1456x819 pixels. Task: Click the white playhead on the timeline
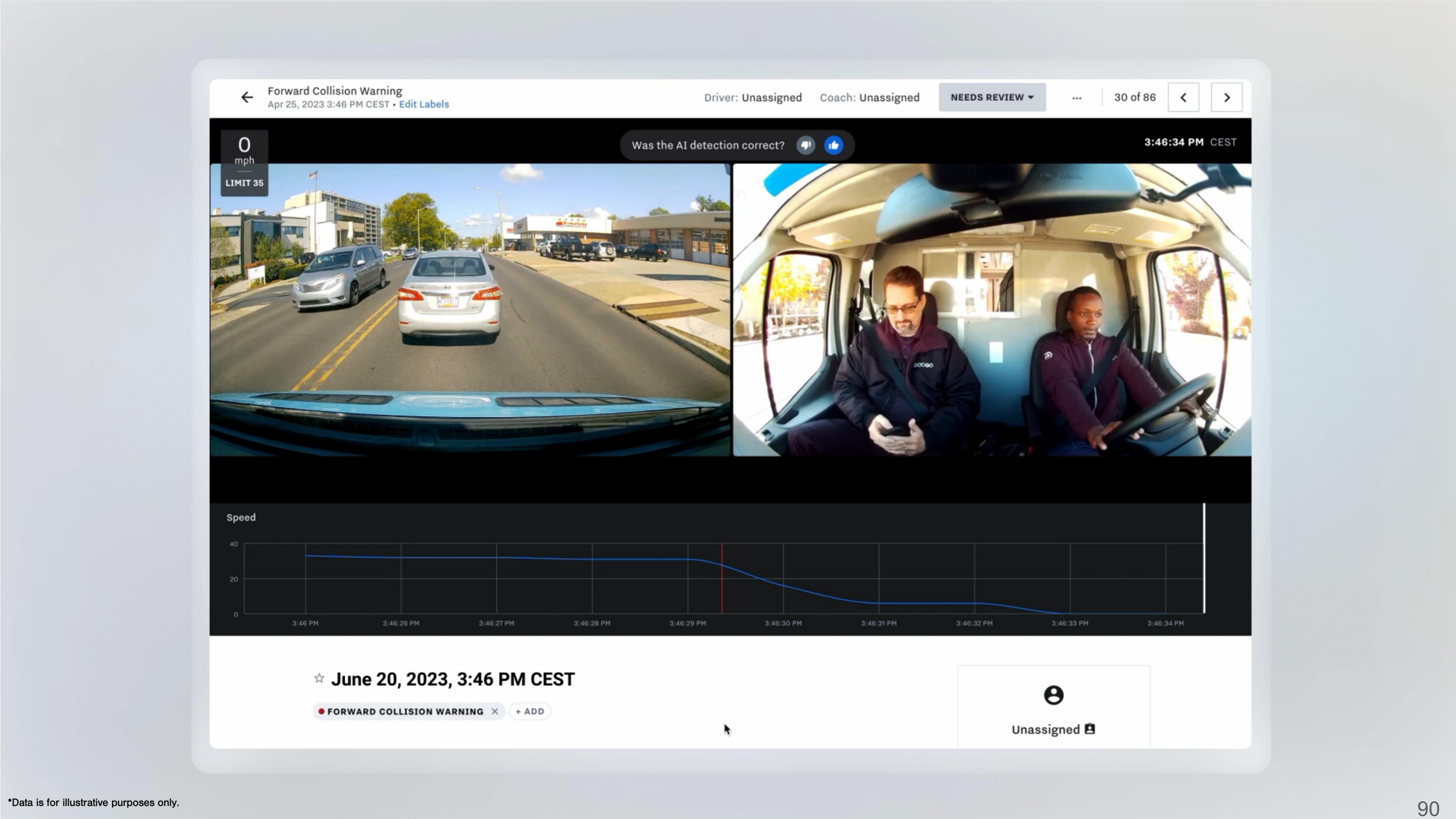(1204, 558)
